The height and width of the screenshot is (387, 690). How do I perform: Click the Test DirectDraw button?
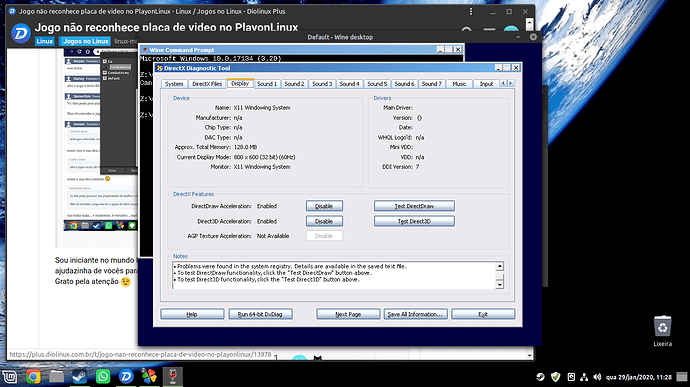[x=414, y=206]
